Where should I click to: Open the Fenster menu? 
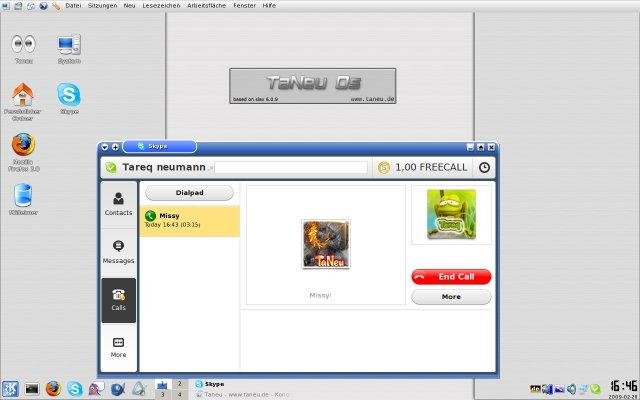pos(244,6)
